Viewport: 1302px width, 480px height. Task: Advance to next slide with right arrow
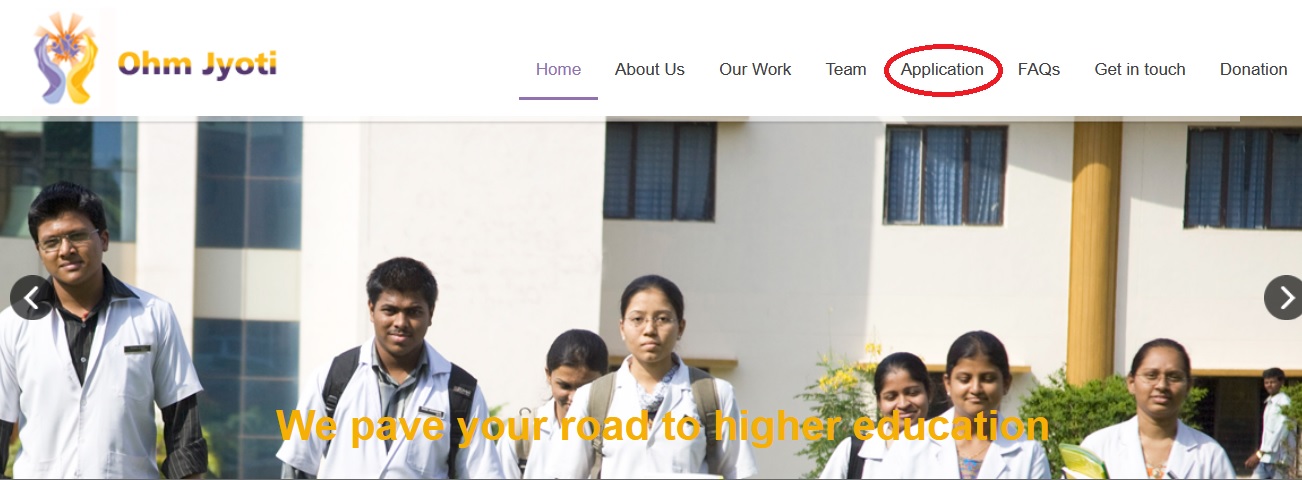(1284, 297)
